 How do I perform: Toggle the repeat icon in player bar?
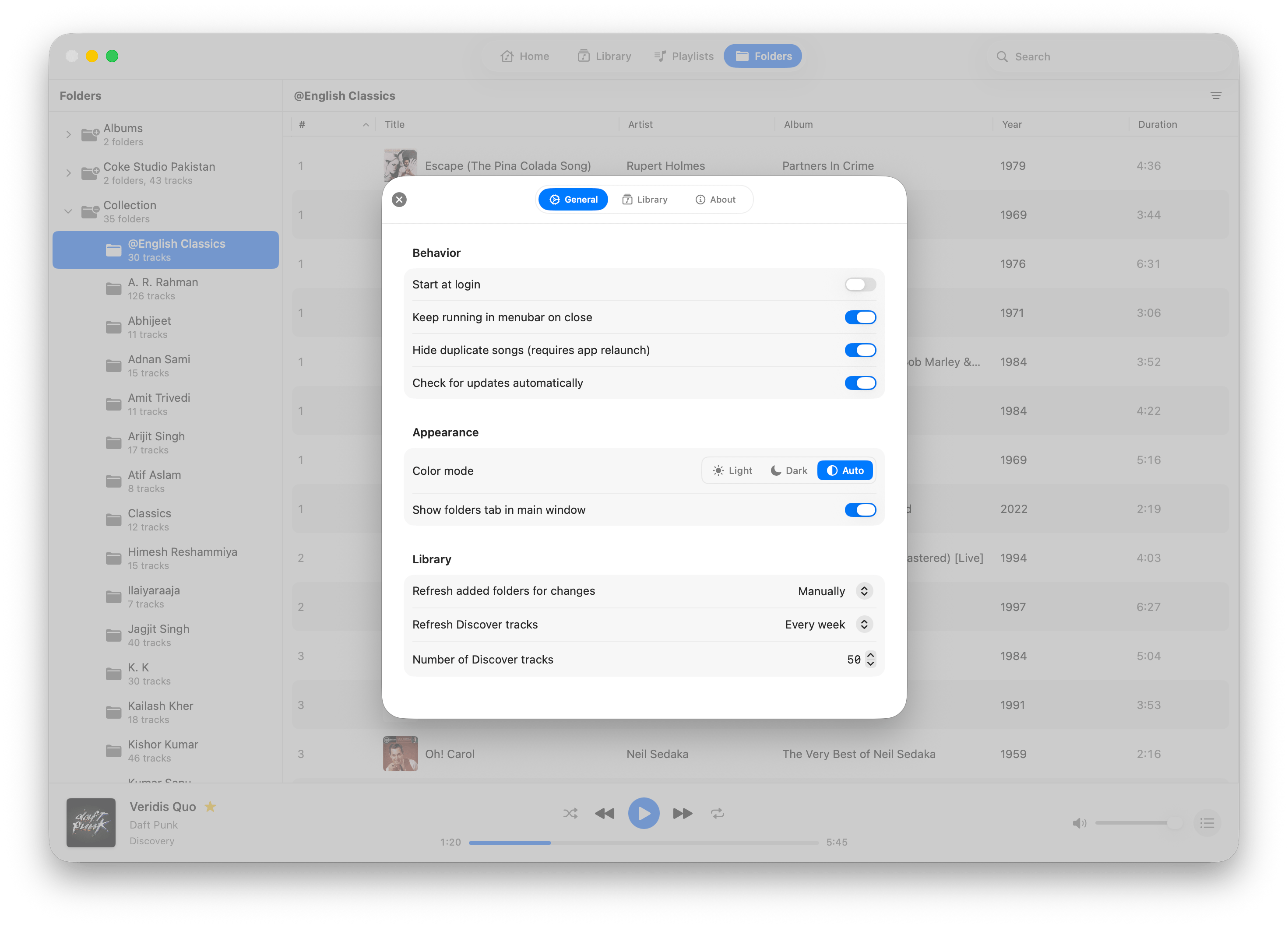pos(718,814)
